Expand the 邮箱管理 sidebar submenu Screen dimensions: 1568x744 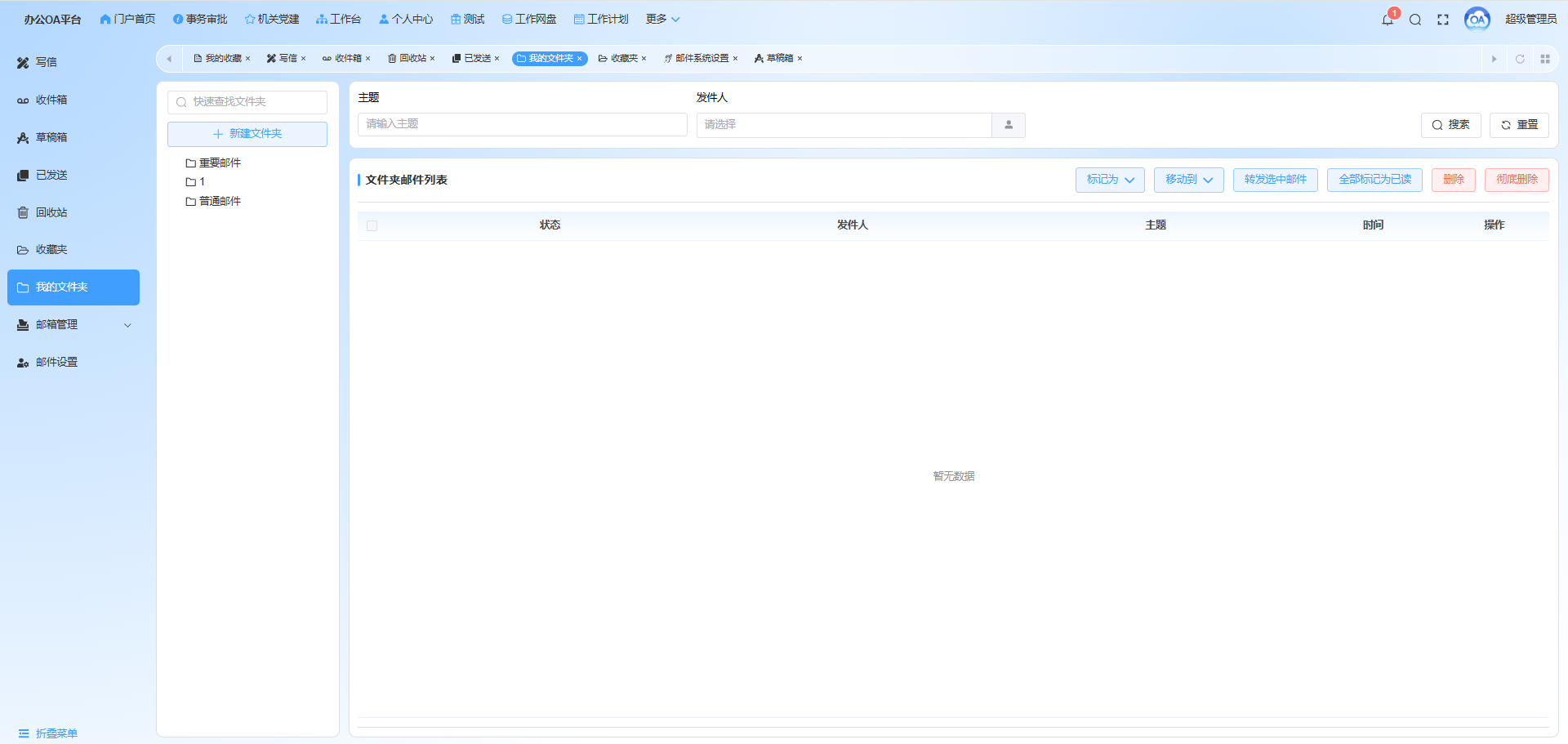73,324
